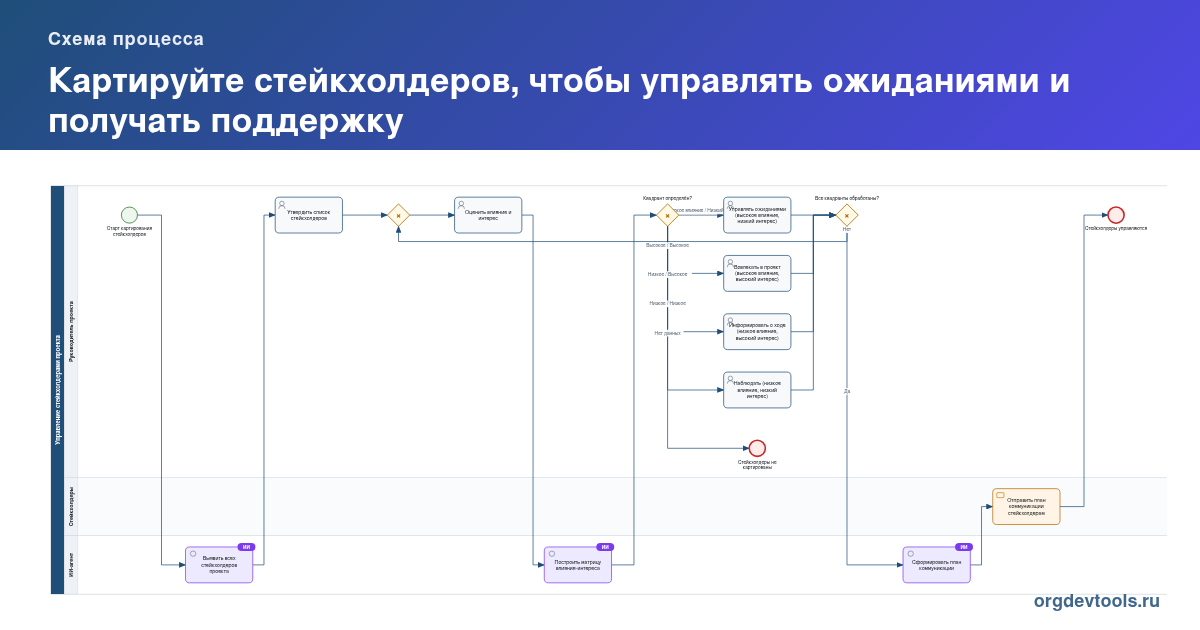Click the 'Нет' label under the gateway
Viewport: 1200px width, 630px height.
[x=847, y=229]
